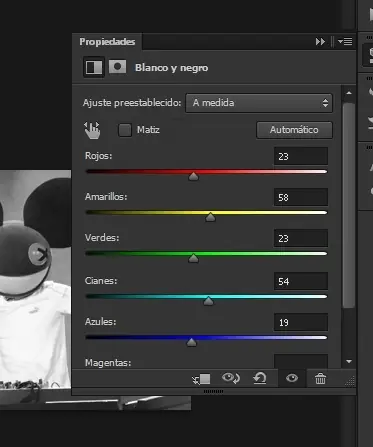Click the panel scrollbar down arrow
This screenshot has width=373, height=447.
(349, 361)
